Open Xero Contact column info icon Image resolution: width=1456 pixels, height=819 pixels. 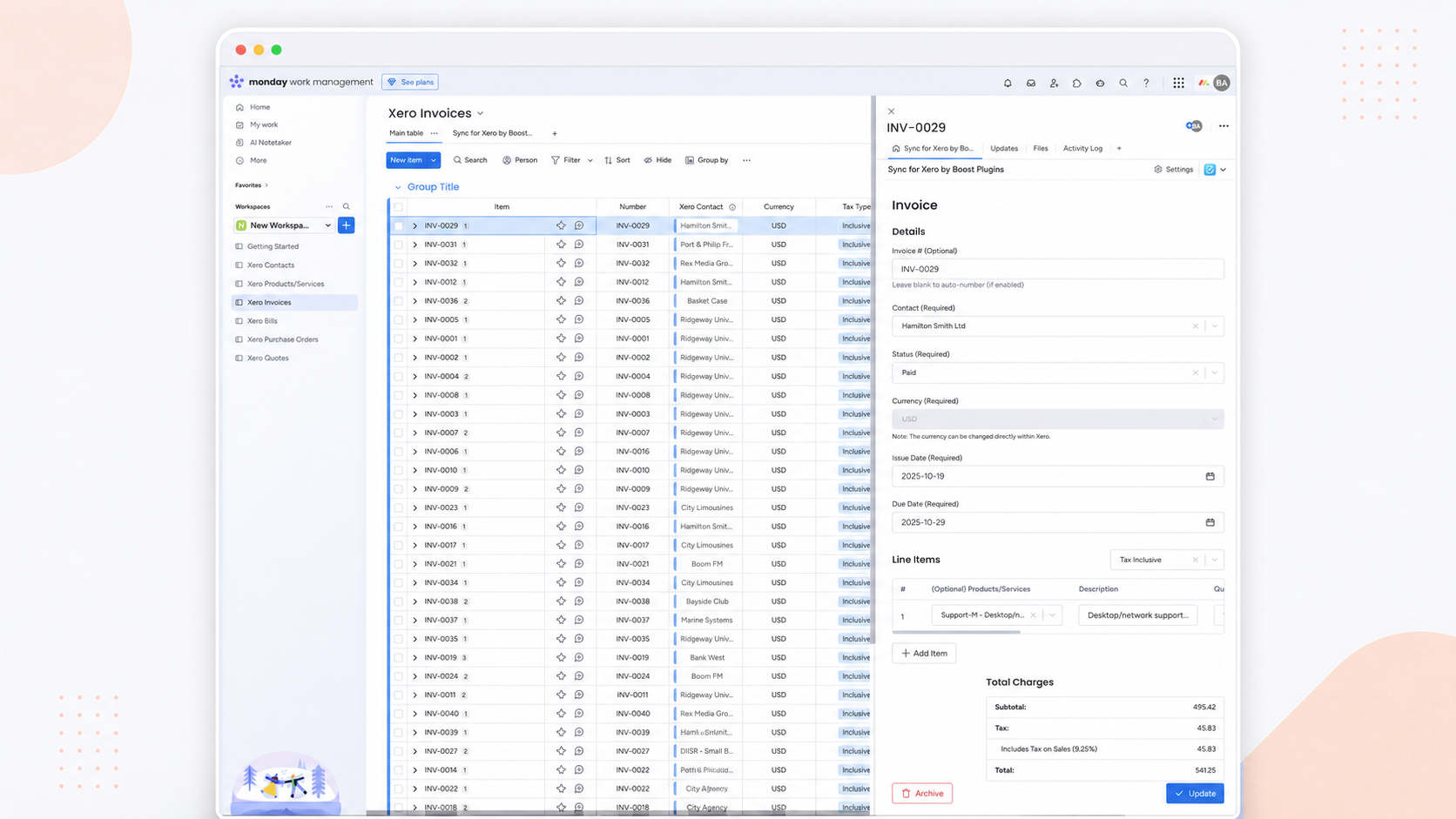pyautogui.click(x=732, y=207)
